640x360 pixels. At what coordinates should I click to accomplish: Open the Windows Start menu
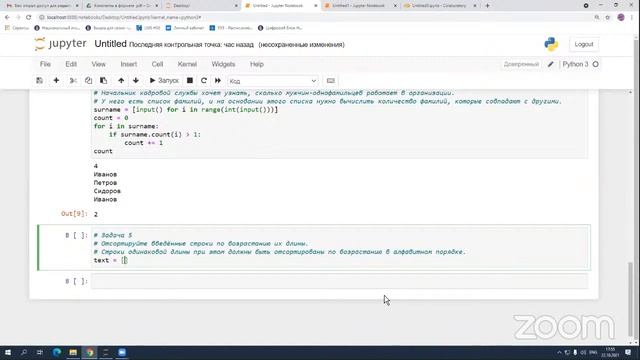tap(7, 352)
